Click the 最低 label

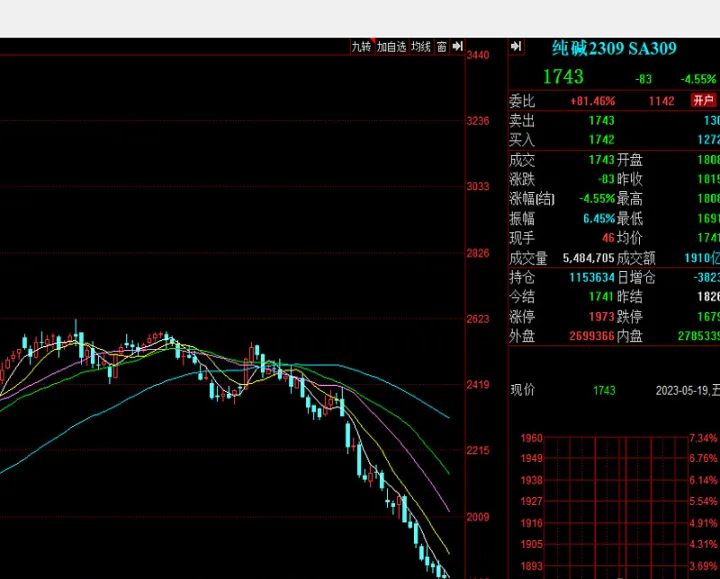(x=630, y=219)
